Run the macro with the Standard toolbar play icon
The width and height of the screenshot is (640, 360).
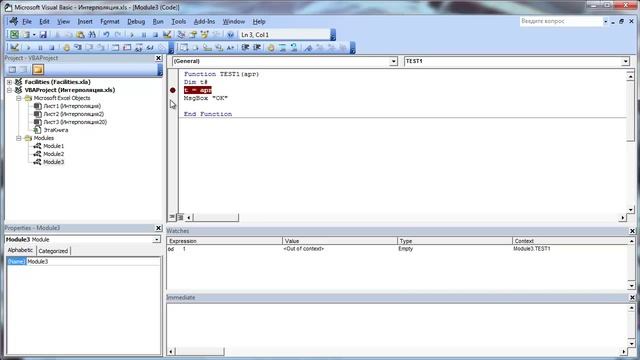click(131, 35)
